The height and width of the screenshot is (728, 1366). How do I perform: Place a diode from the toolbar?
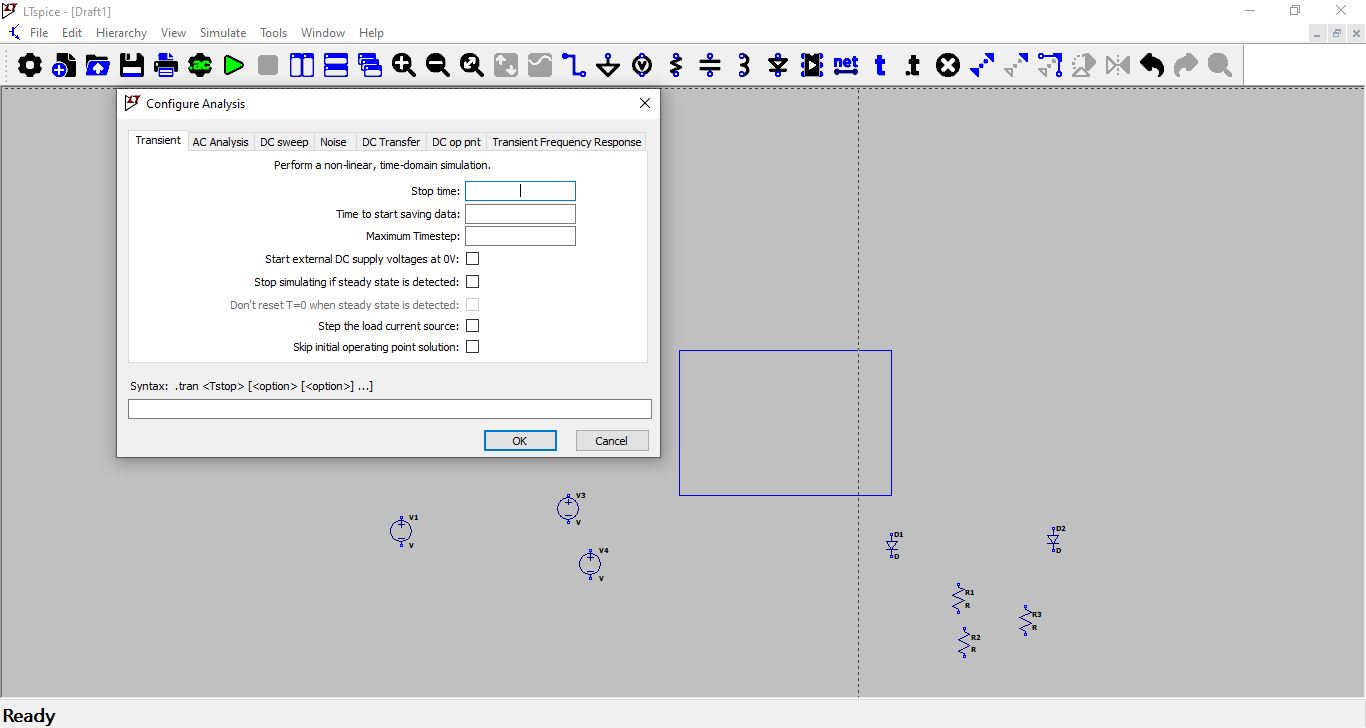[x=778, y=66]
